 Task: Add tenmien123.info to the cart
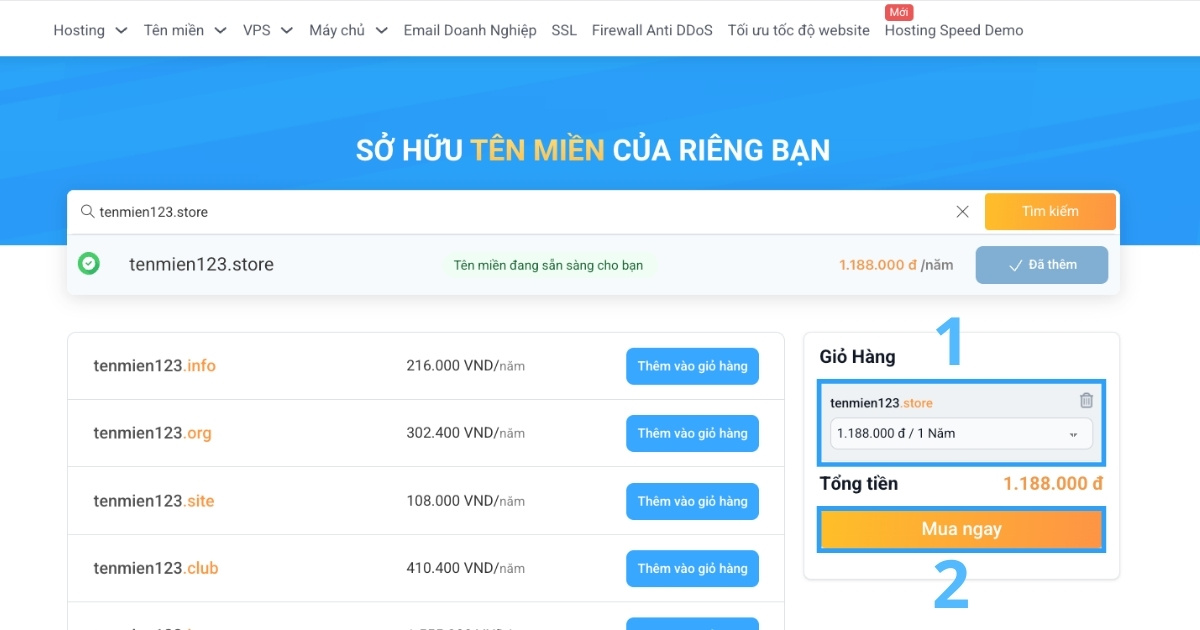coord(692,366)
